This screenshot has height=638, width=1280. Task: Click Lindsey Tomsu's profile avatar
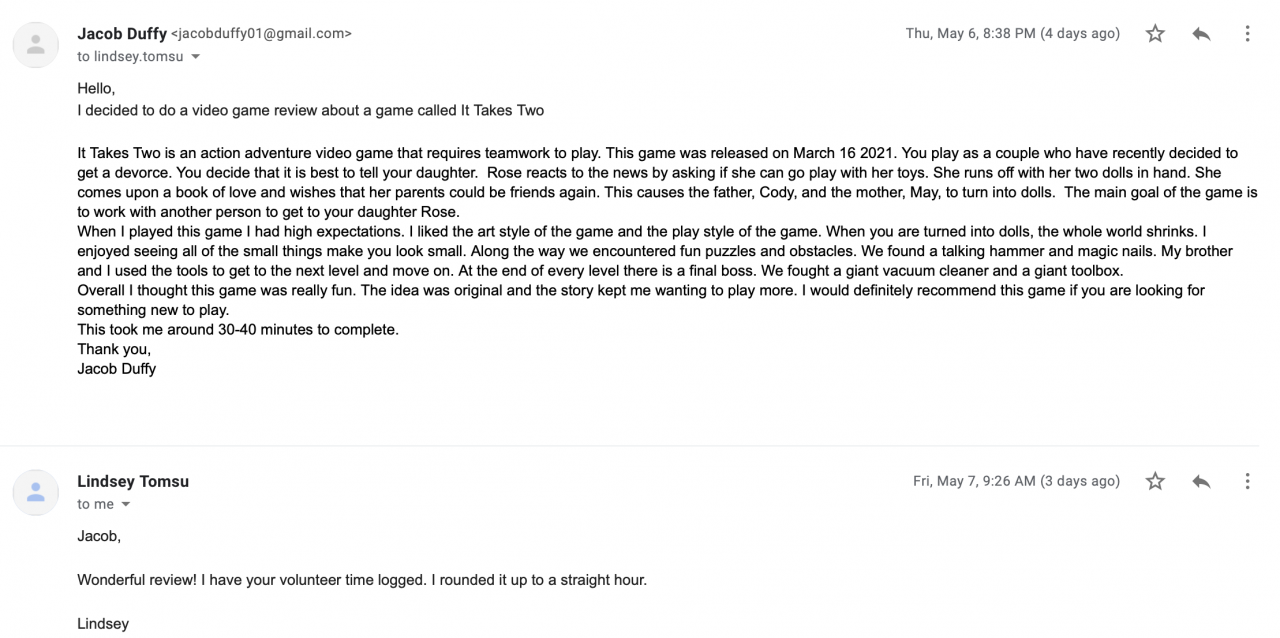[36, 492]
